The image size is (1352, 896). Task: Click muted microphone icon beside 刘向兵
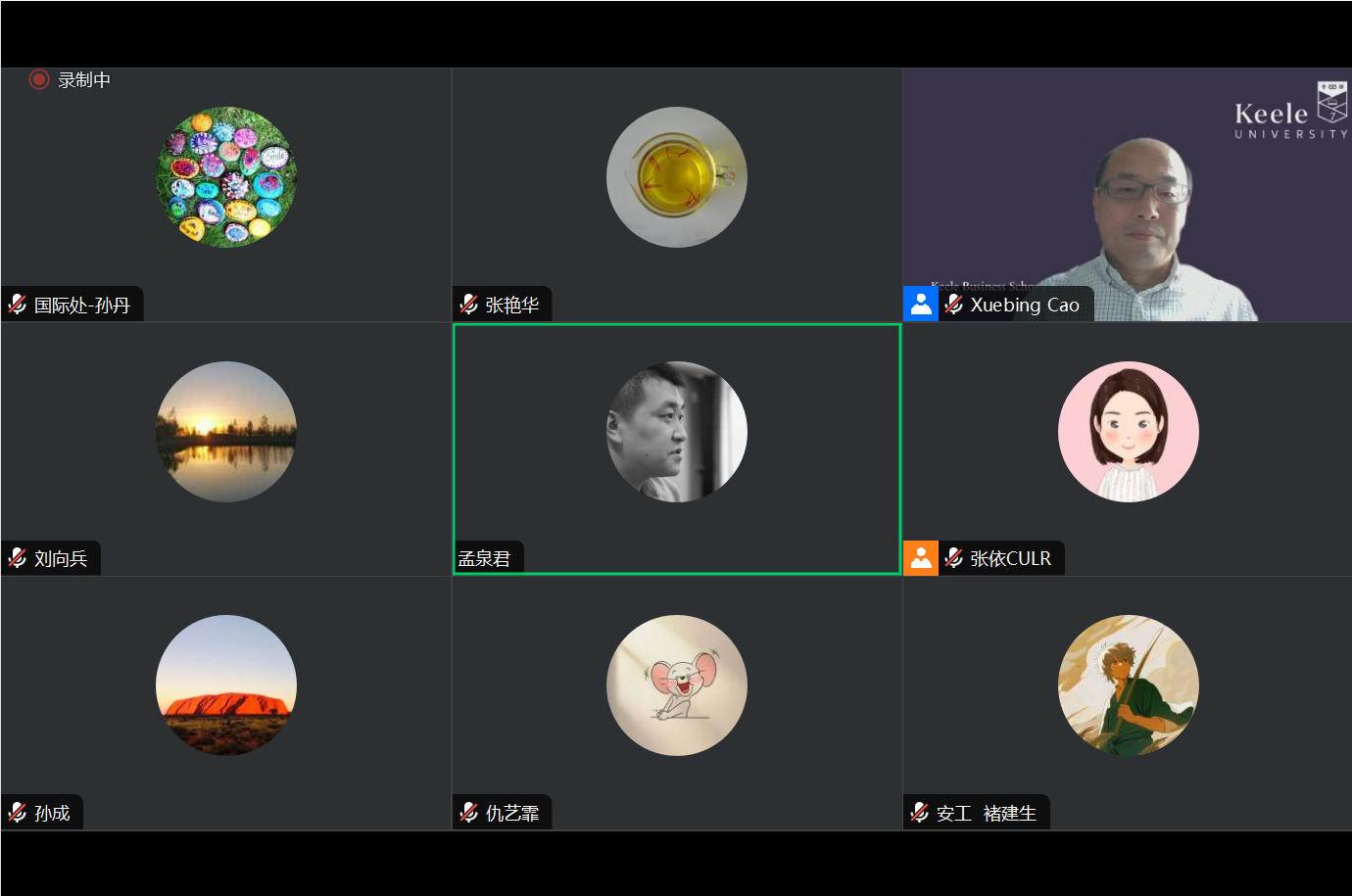point(18,558)
